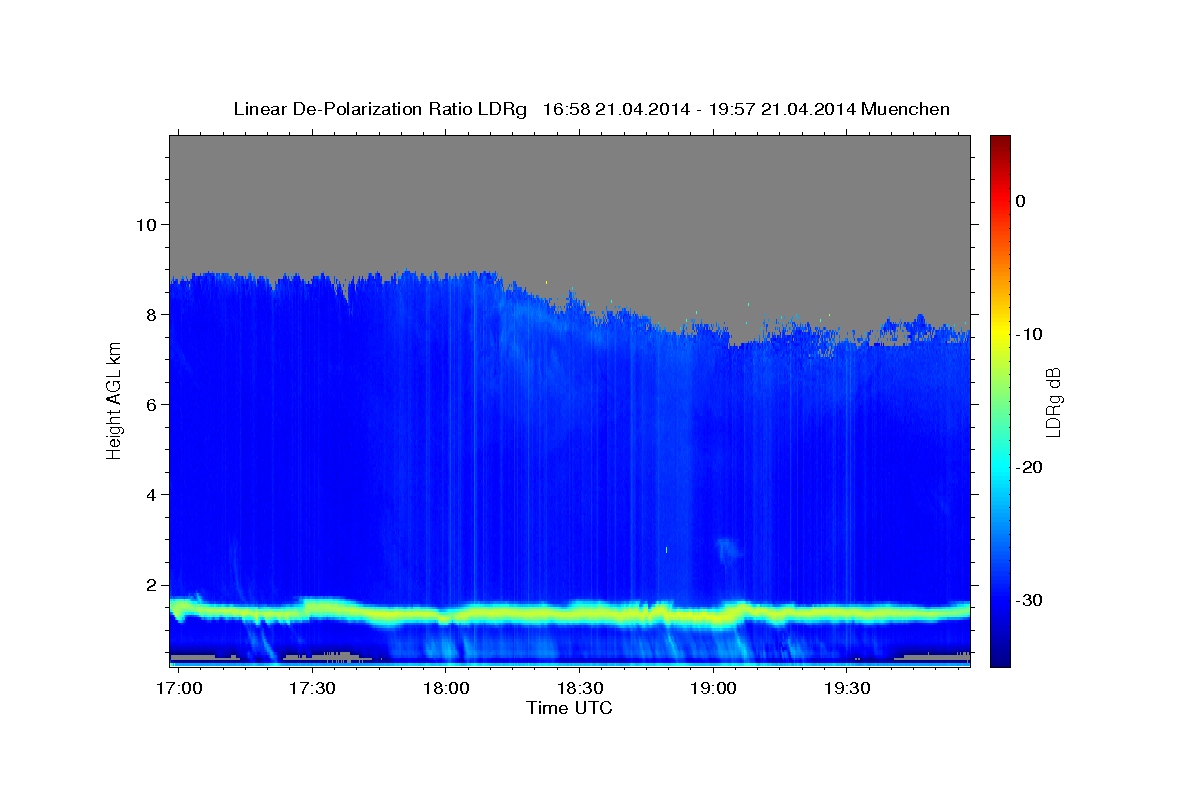Click the colorbar tick label '-30'
The height and width of the screenshot is (800, 1200).
(x=1029, y=600)
